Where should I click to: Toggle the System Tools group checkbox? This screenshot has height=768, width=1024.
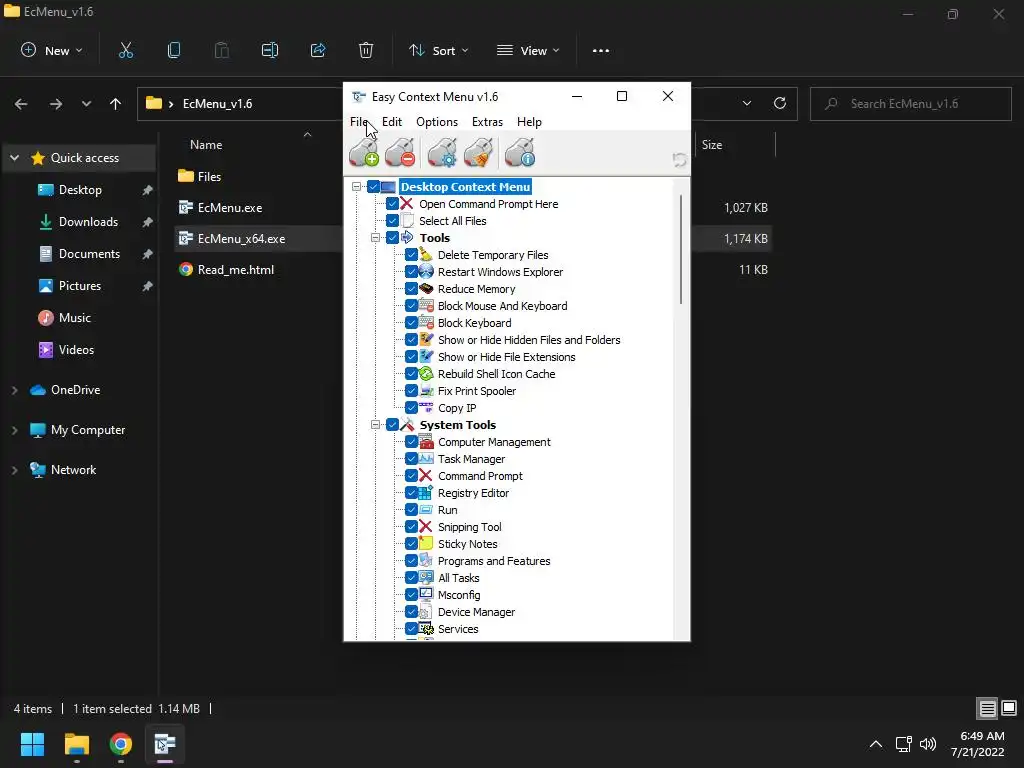(392, 424)
